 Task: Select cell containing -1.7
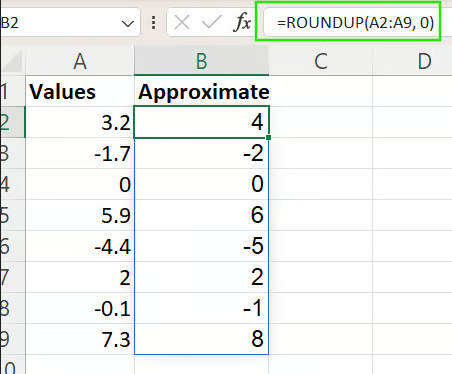coord(80,153)
